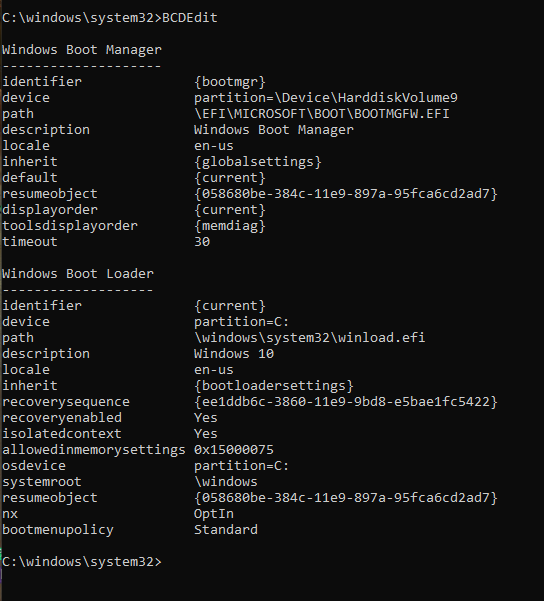This screenshot has width=544, height=601.
Task: Click the Windows Boot Manager heading
Action: [x=82, y=50]
